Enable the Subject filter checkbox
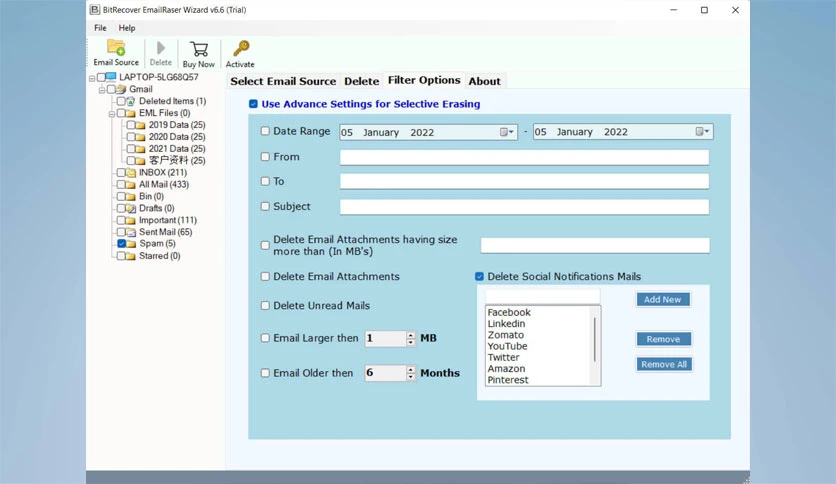Viewport: 836px width, 484px height. (x=265, y=206)
